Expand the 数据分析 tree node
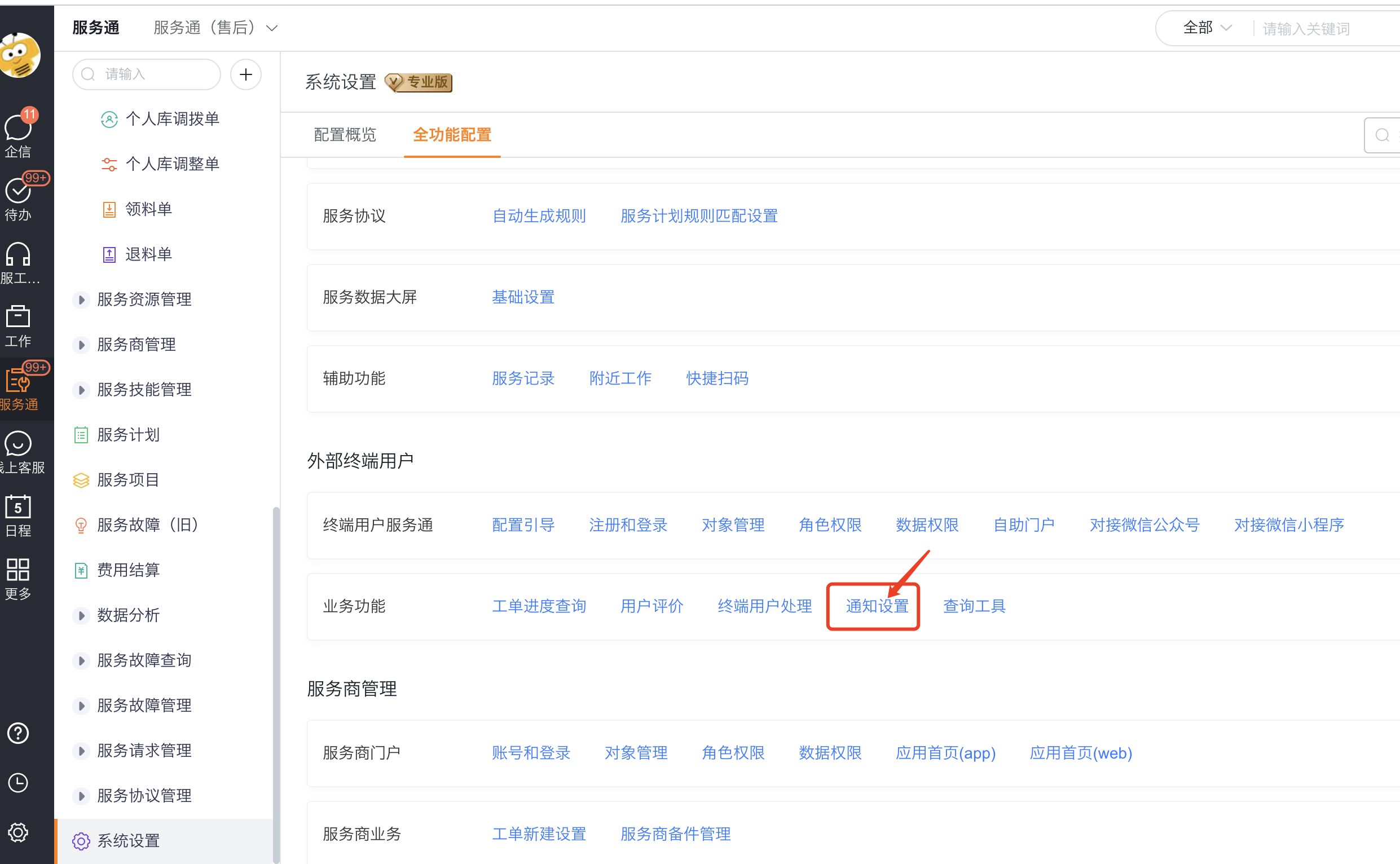This screenshot has width=1400, height=864. tap(81, 615)
